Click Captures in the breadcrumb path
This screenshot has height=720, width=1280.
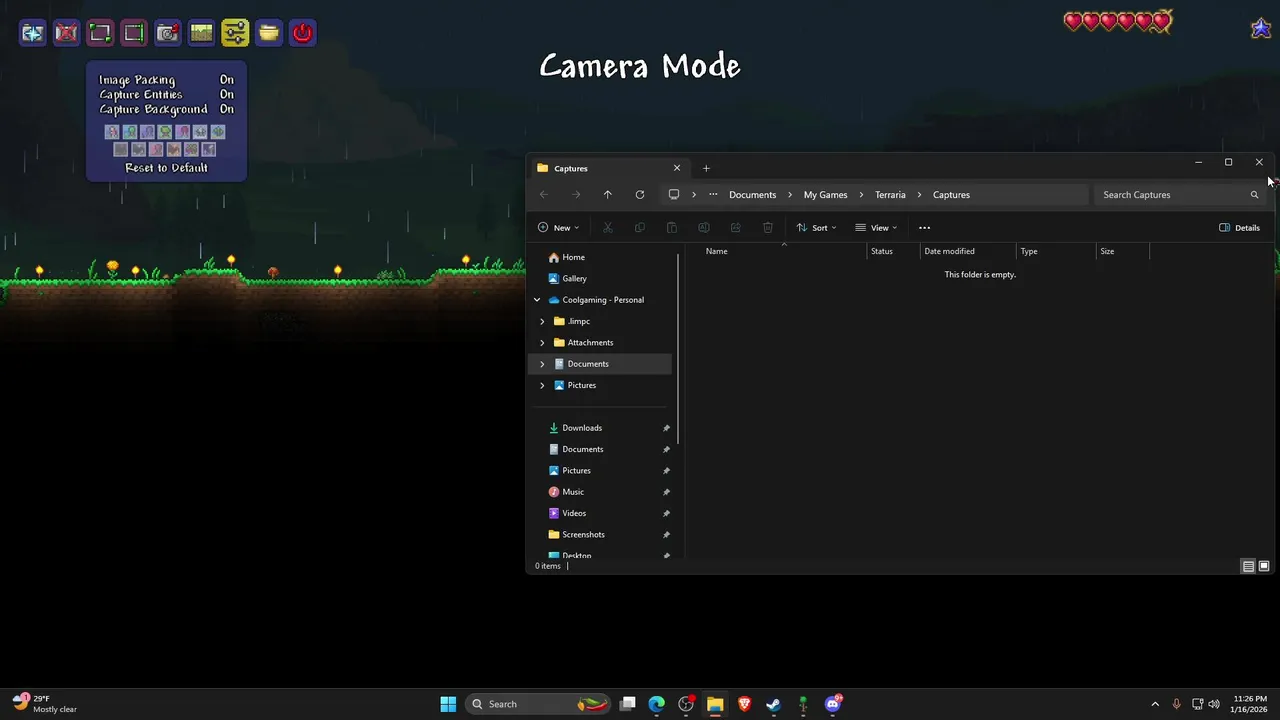[x=951, y=195]
